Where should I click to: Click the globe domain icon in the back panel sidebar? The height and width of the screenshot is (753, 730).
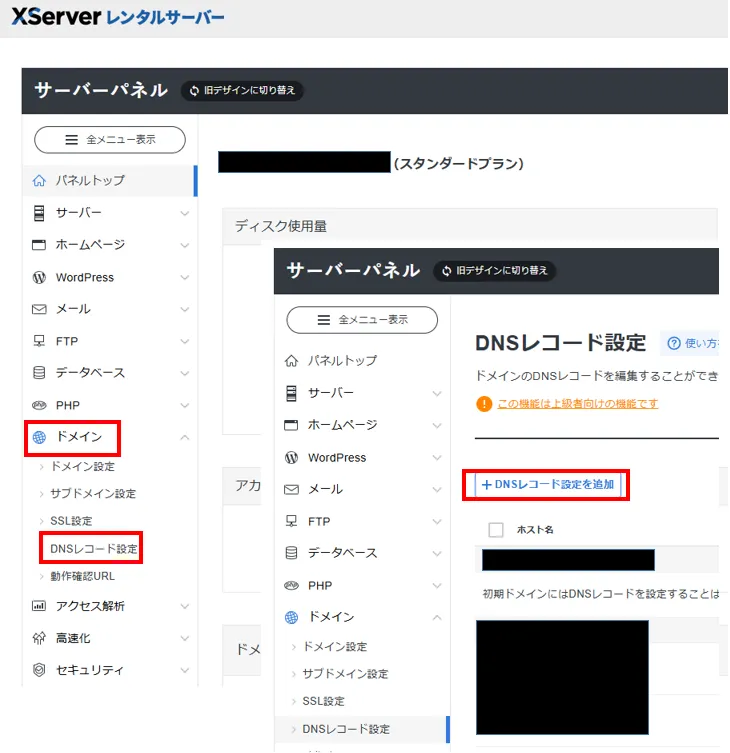point(39,437)
